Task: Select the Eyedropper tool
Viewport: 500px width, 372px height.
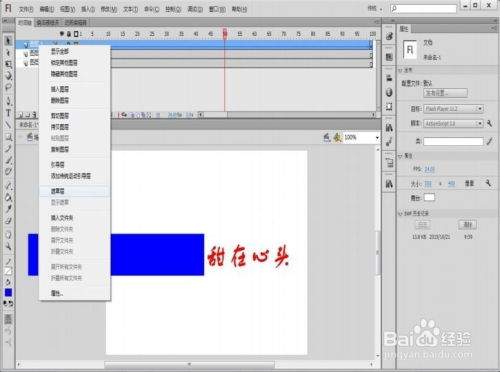Action: [8, 209]
